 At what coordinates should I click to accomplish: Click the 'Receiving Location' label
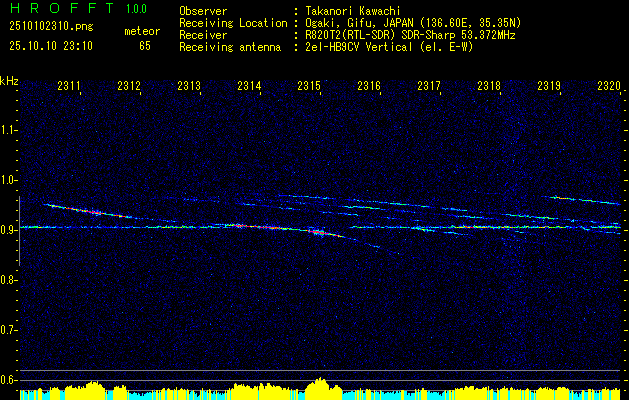coord(233,23)
